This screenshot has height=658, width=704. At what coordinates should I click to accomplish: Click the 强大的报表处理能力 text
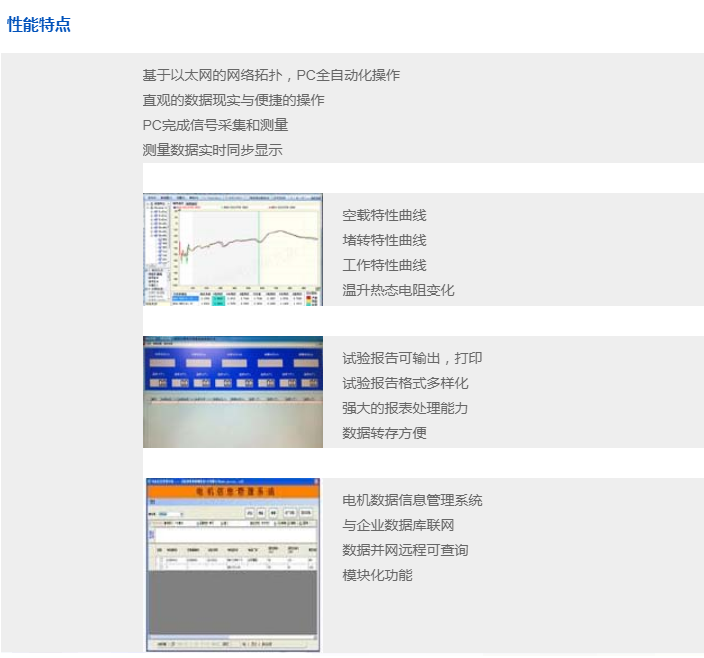click(405, 408)
